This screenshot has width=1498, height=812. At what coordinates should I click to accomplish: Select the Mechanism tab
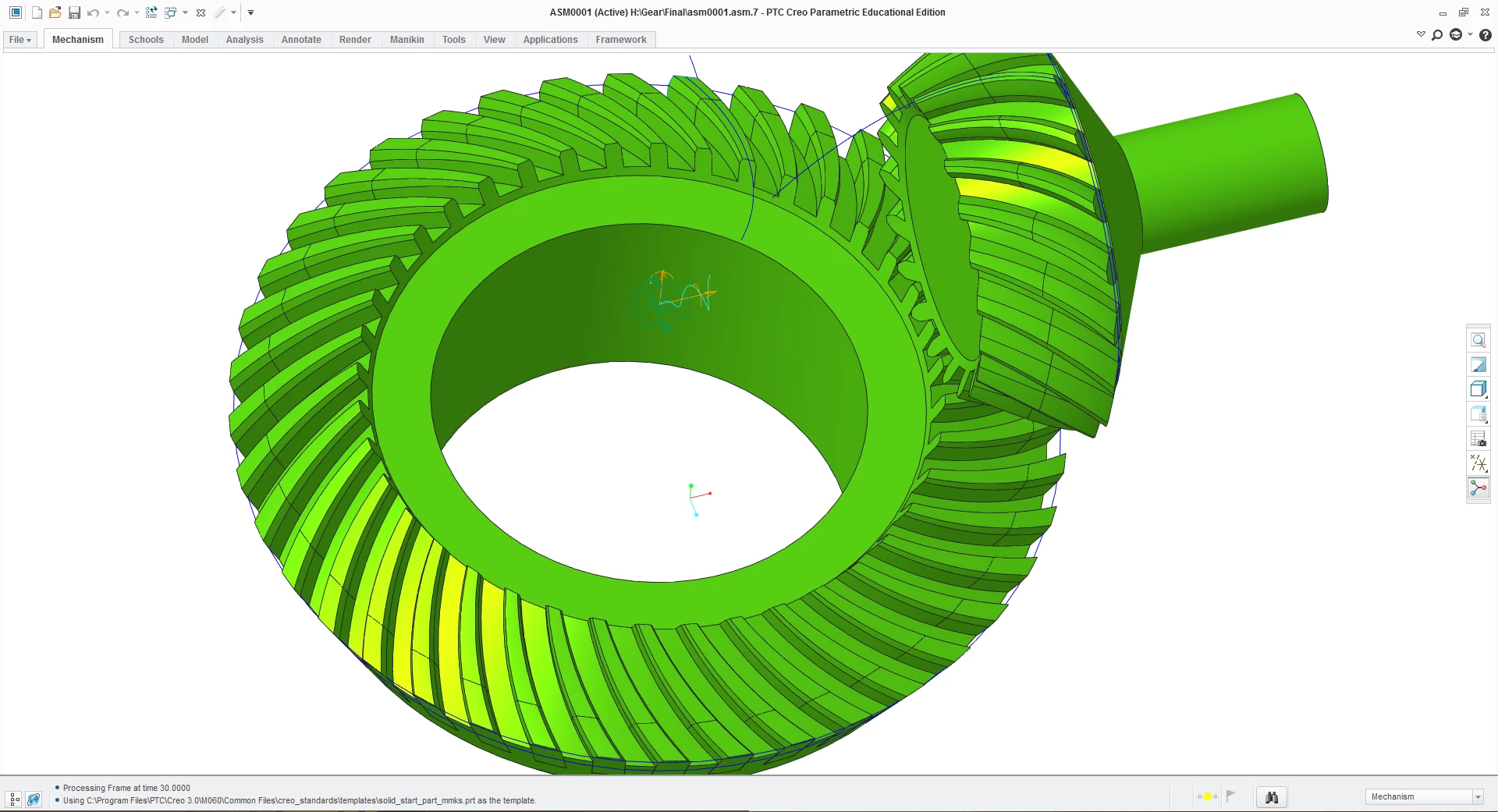pyautogui.click(x=78, y=40)
